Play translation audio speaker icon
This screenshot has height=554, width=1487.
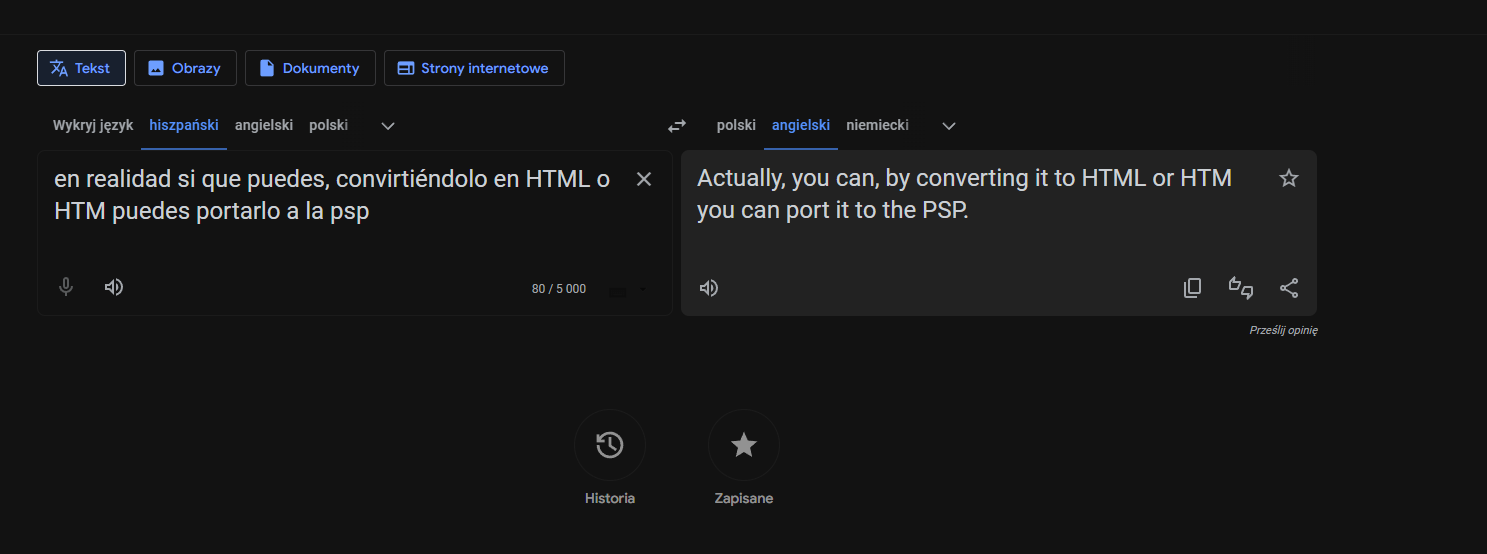tap(709, 288)
